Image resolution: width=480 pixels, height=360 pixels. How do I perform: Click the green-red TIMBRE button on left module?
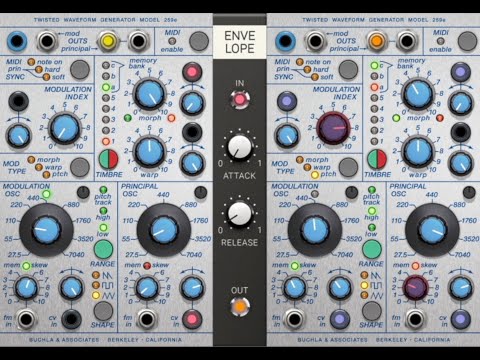click(108, 159)
